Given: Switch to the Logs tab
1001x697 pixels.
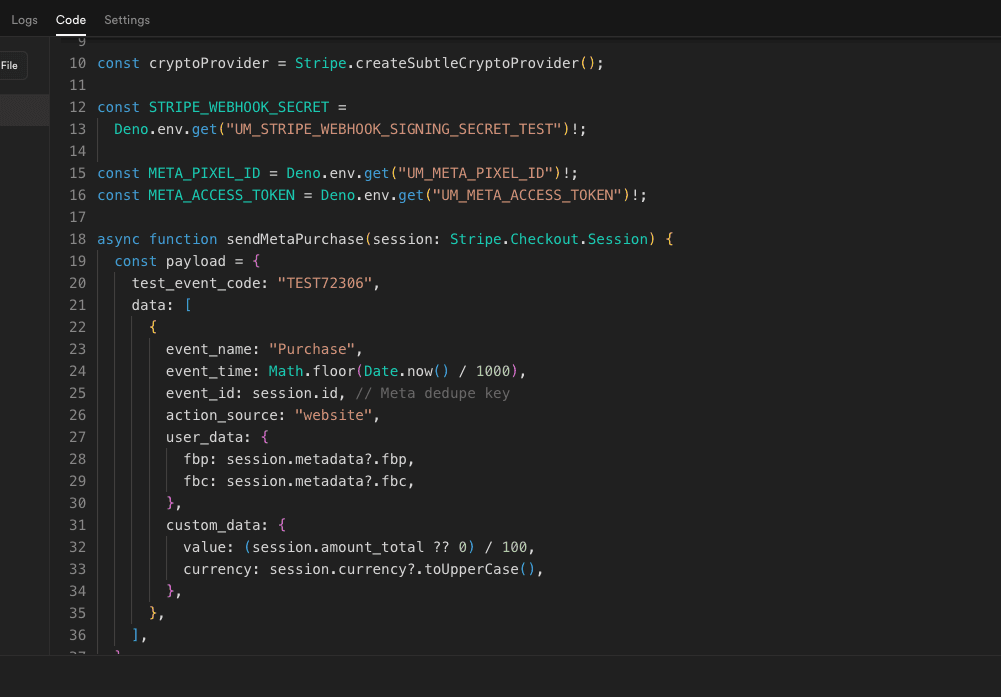Looking at the screenshot, I should click(x=23, y=18).
